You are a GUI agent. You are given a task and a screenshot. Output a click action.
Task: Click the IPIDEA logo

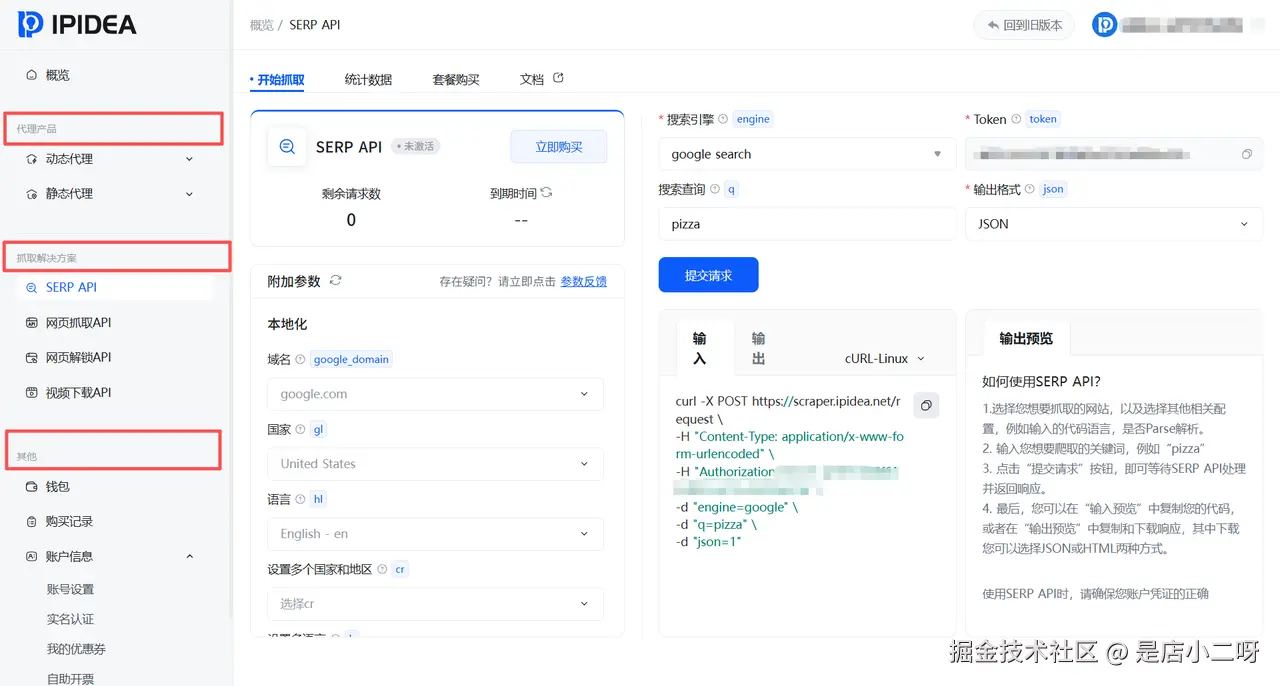(77, 25)
